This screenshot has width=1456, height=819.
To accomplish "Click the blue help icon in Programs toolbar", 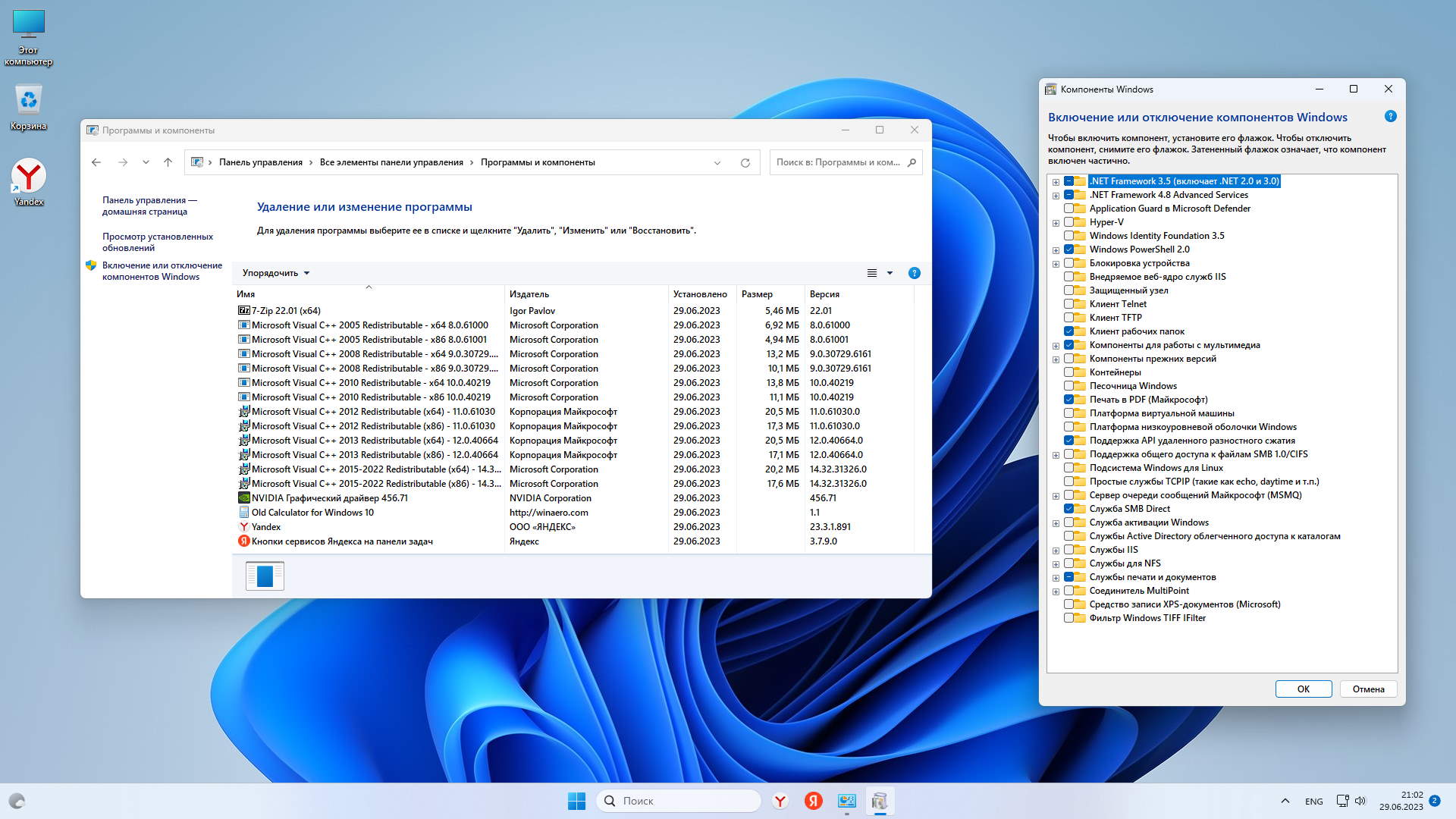I will pos(914,273).
